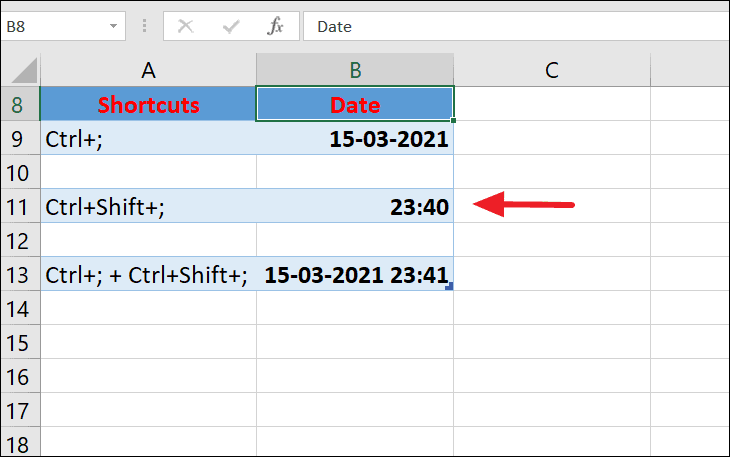
Task: Select column B header
Action: click(355, 70)
